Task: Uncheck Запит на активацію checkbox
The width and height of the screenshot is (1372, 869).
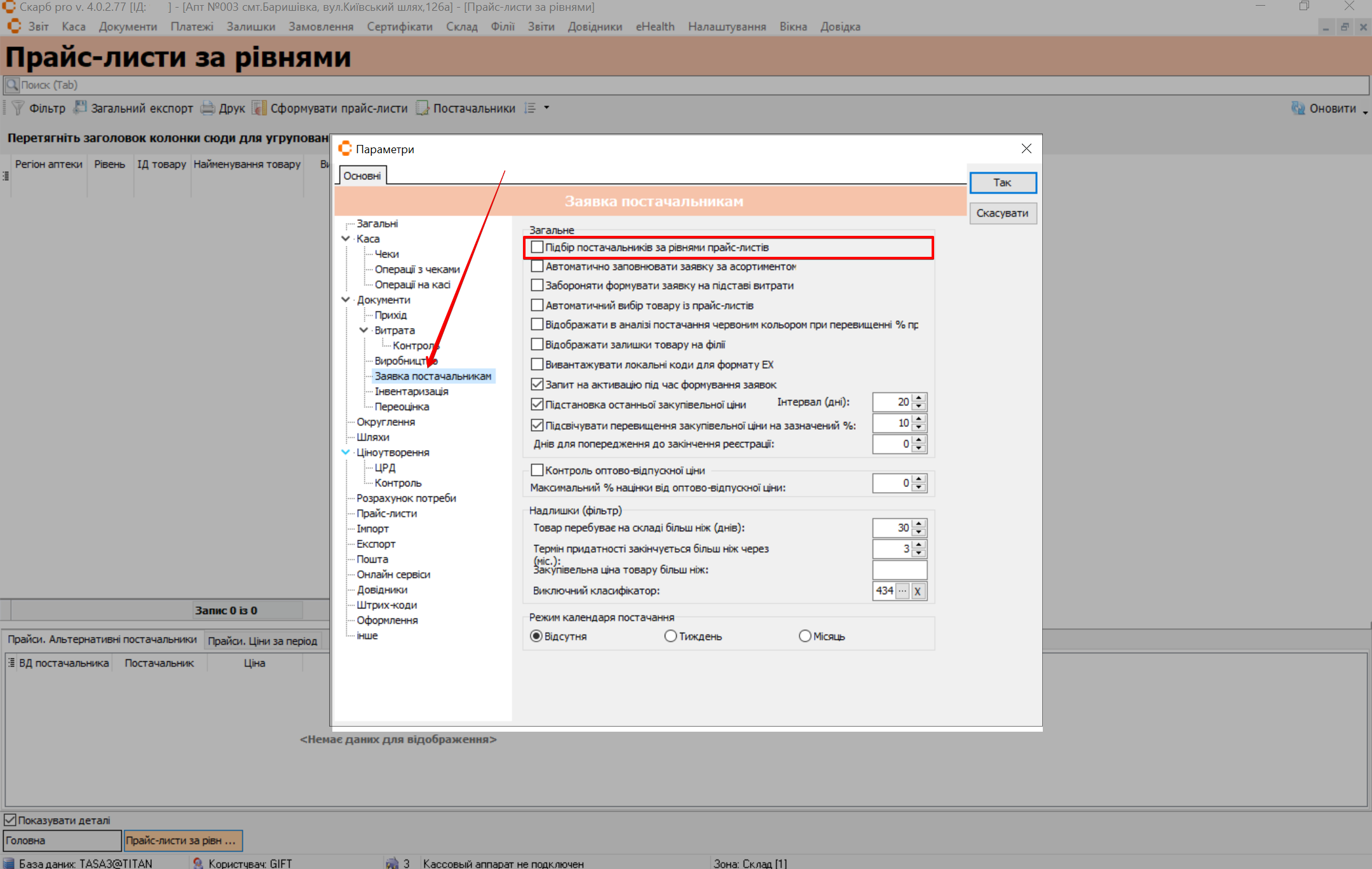Action: tap(538, 385)
